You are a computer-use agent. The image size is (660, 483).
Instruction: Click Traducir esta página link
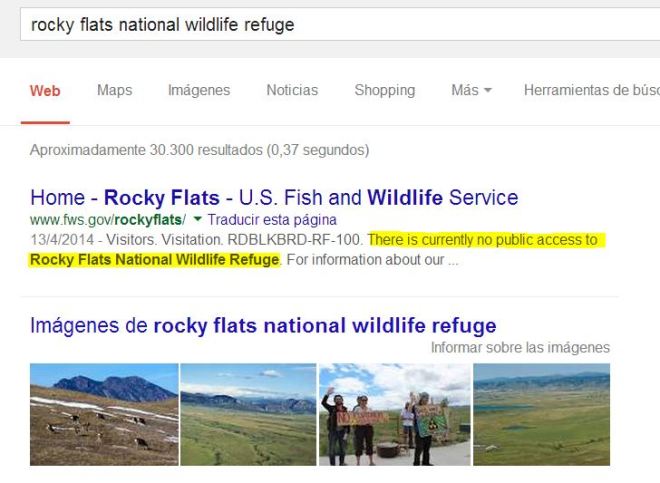click(272, 220)
